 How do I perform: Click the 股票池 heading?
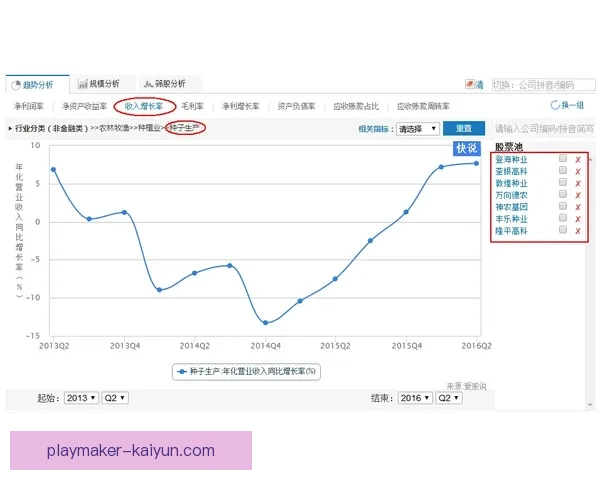click(x=509, y=147)
